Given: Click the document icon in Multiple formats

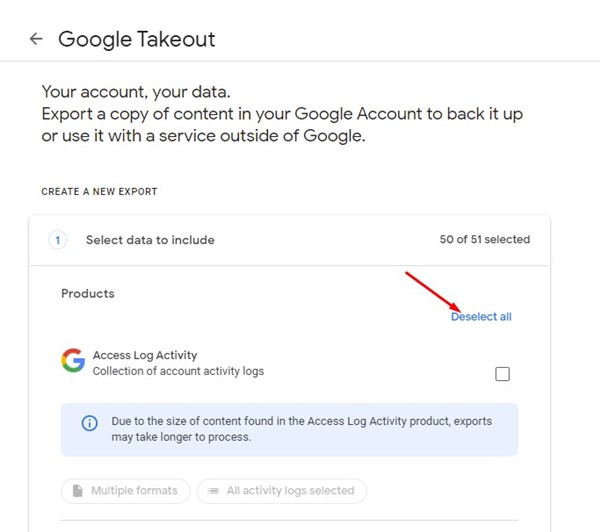Looking at the screenshot, I should click(x=78, y=490).
